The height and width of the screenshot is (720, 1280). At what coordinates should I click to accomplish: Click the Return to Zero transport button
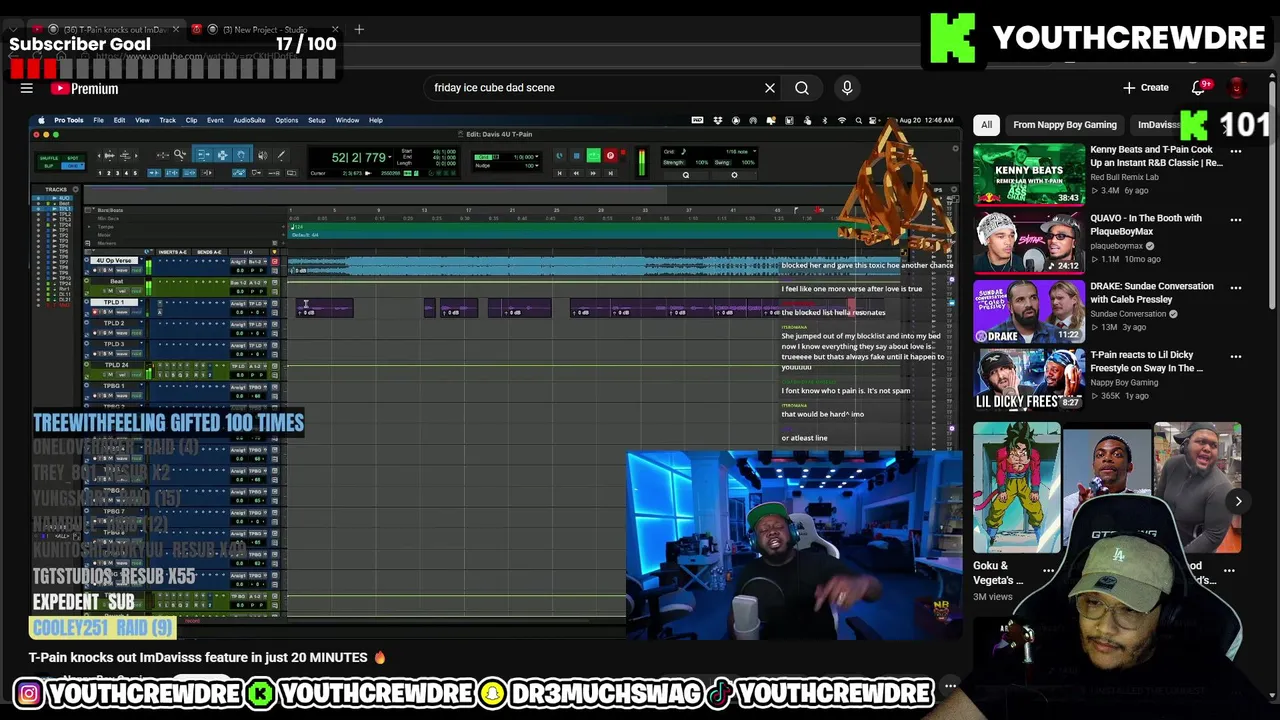(x=559, y=173)
